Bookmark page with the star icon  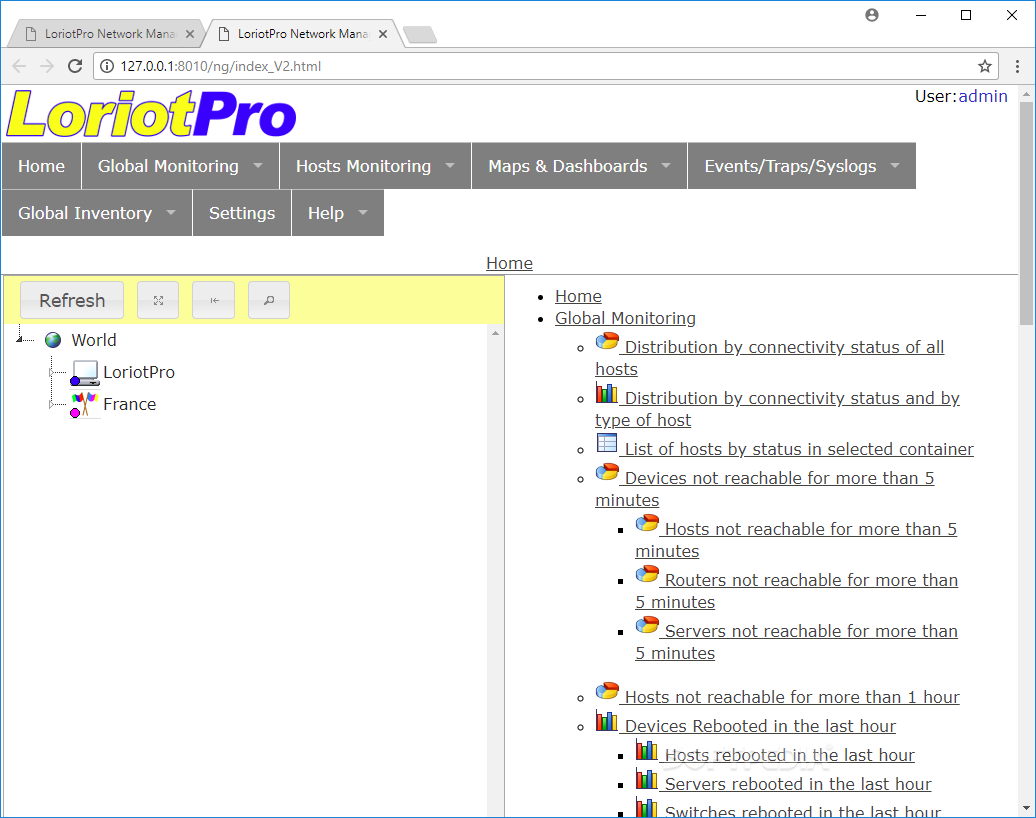[984, 66]
